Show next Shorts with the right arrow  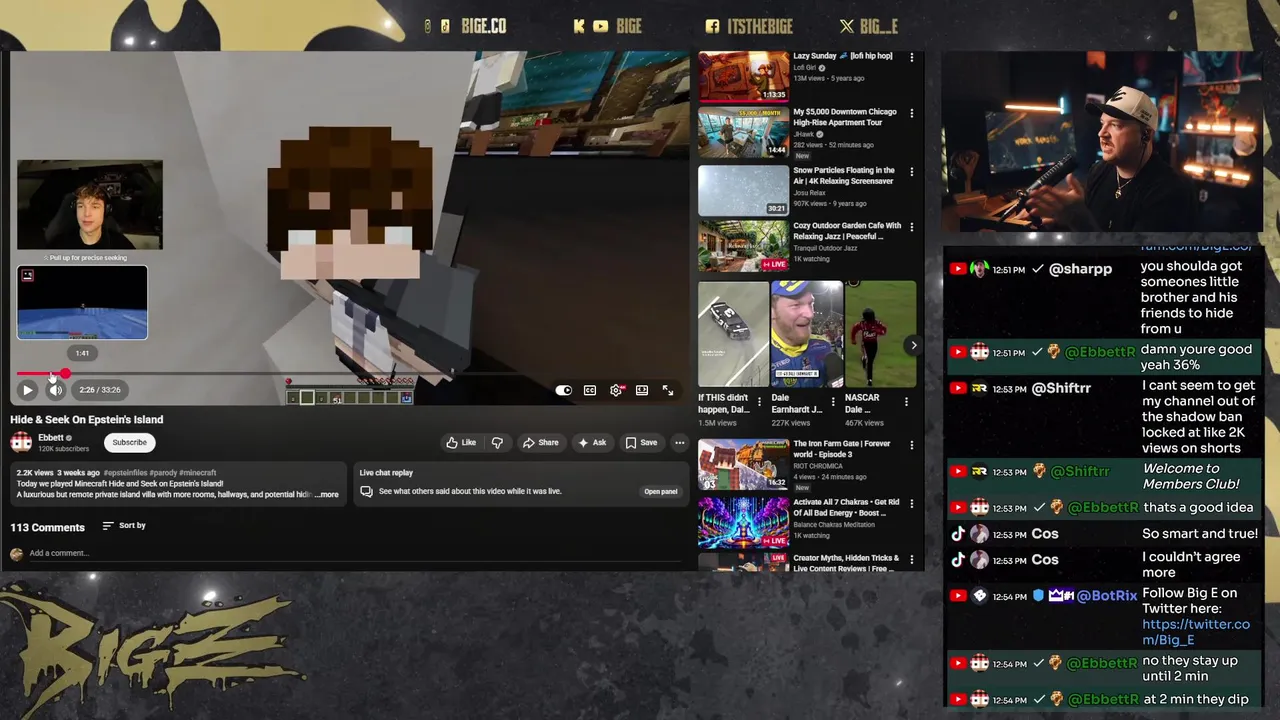(x=913, y=345)
